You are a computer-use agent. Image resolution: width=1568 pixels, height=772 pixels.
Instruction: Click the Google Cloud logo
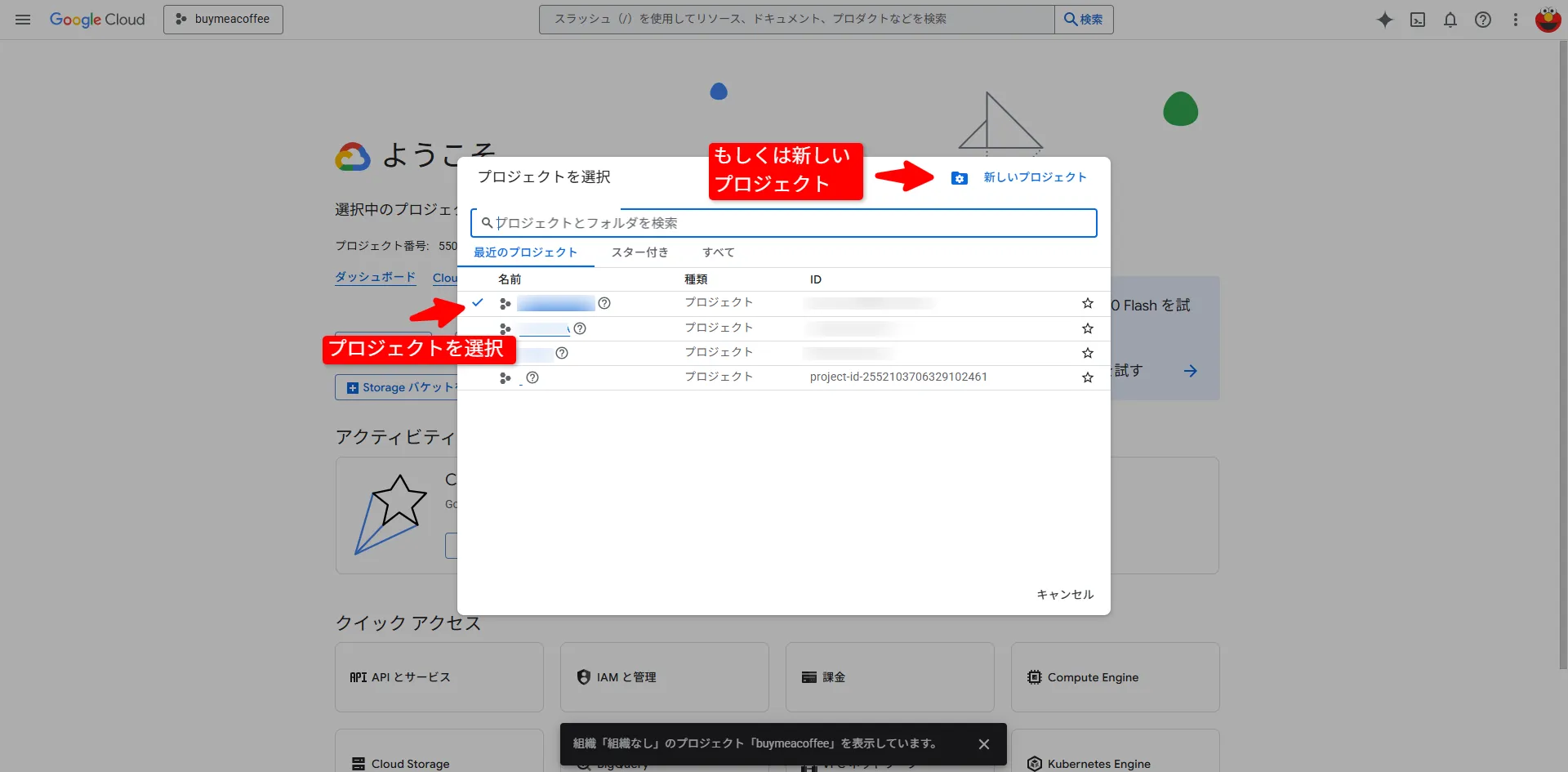click(x=97, y=20)
